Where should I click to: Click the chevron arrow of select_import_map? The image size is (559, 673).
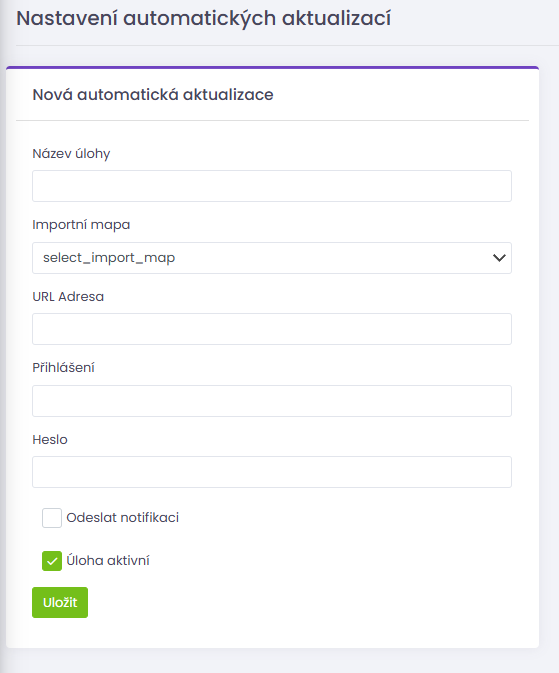tap(499, 258)
